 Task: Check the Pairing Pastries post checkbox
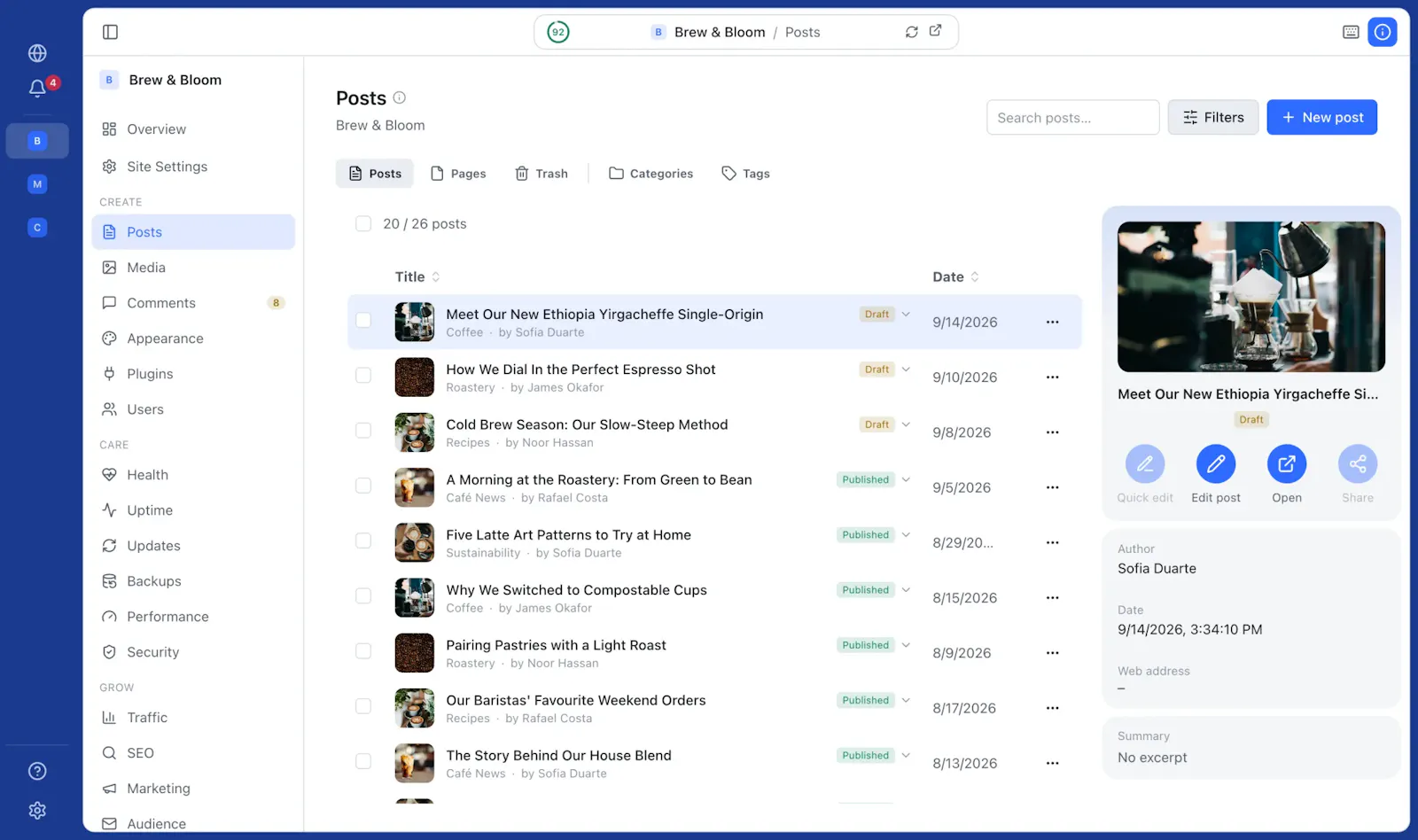pyautogui.click(x=363, y=650)
